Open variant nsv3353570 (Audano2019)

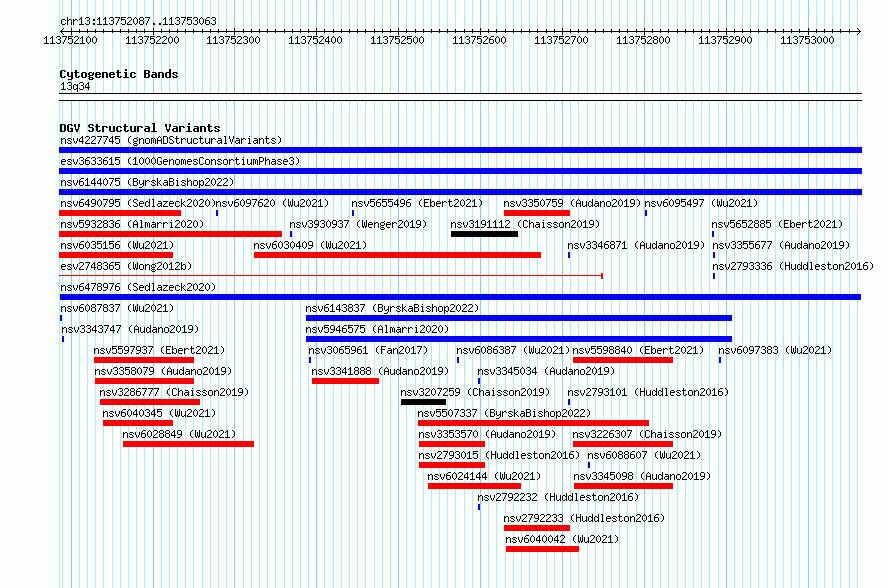click(487, 434)
